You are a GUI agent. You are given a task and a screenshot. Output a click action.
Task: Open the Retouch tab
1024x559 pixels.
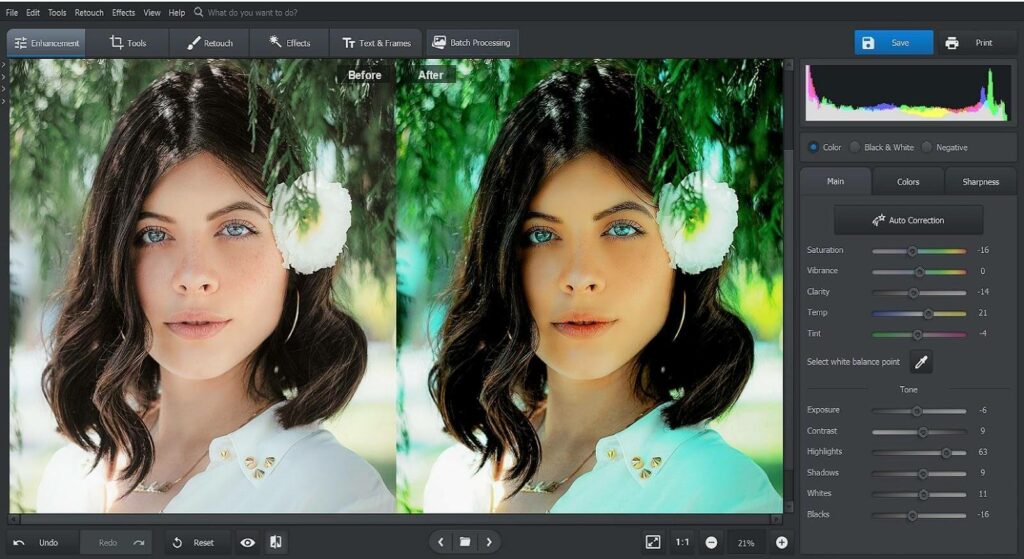[210, 43]
